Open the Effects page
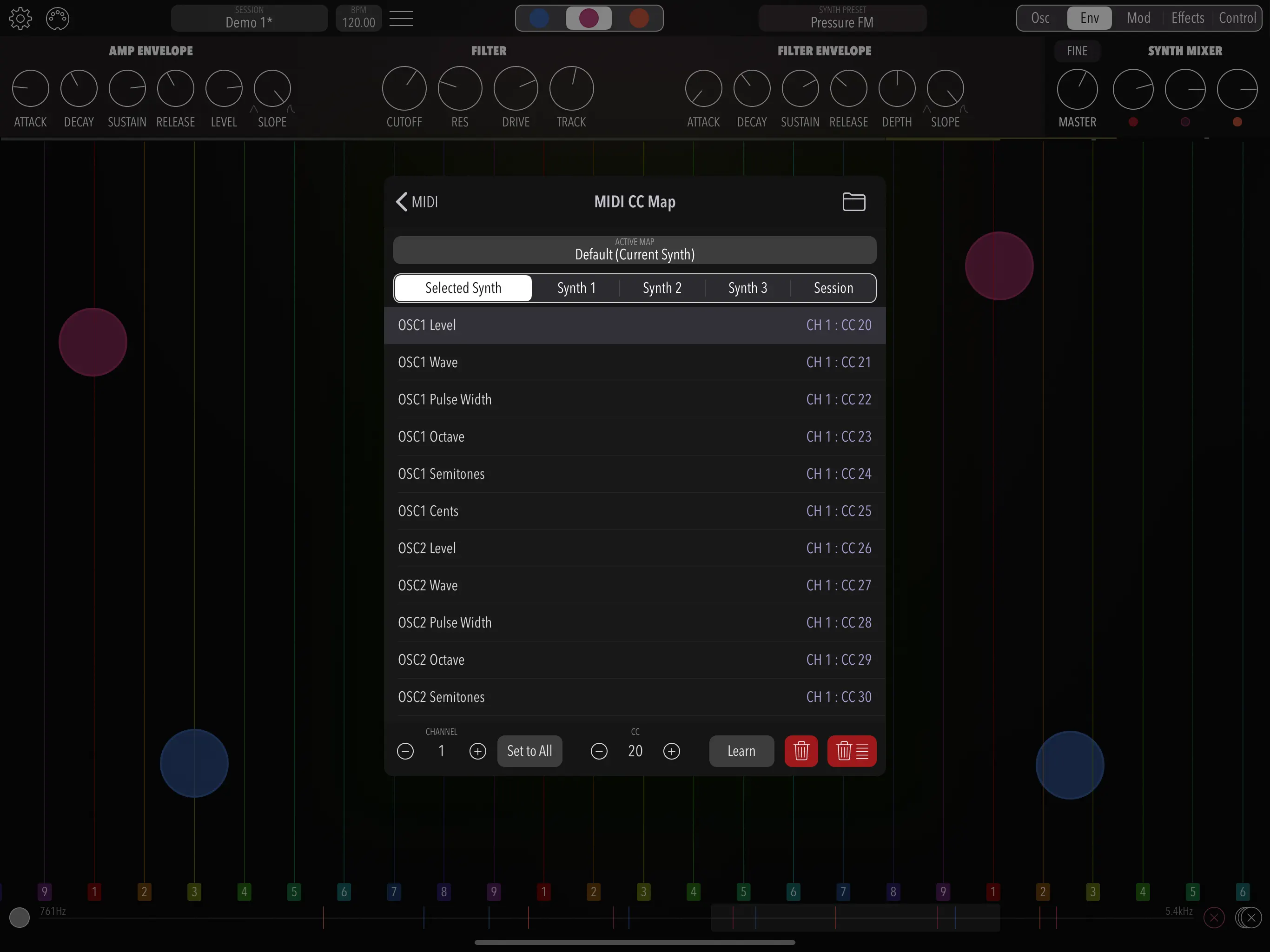The width and height of the screenshot is (1270, 952). [x=1187, y=18]
